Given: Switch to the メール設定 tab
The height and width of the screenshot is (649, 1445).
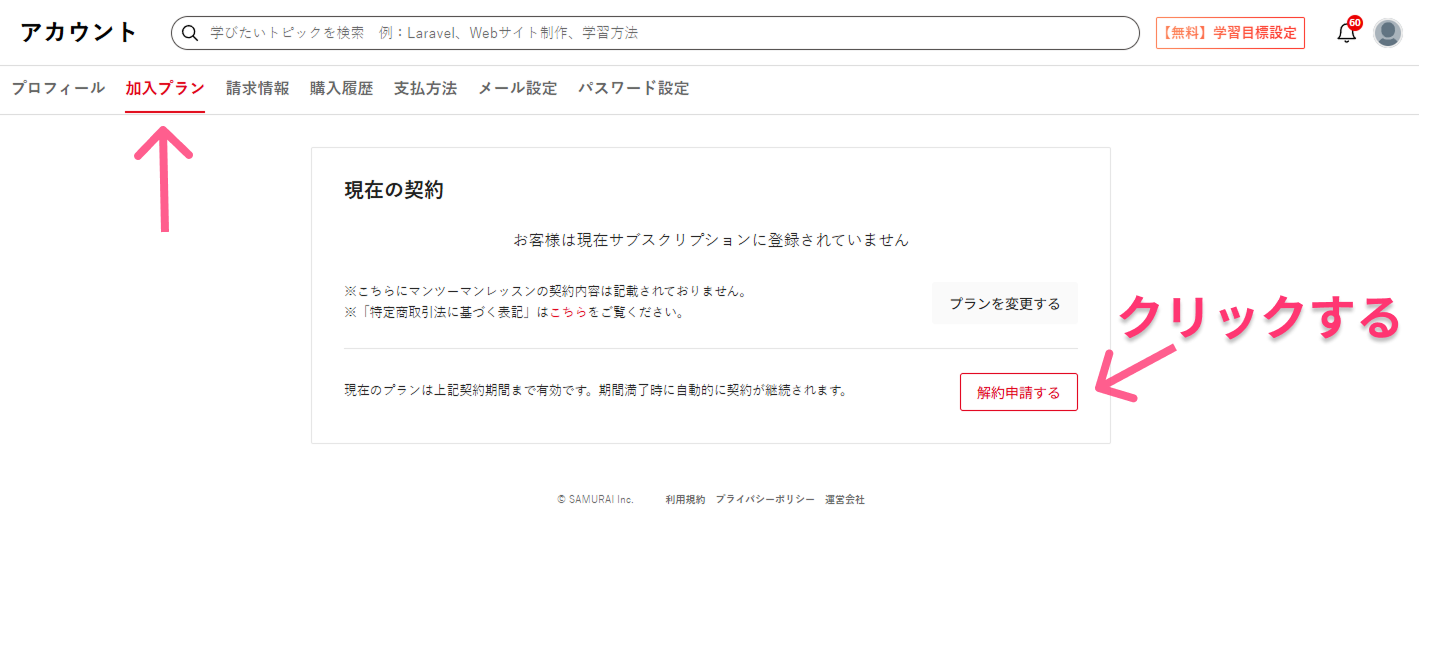Looking at the screenshot, I should point(517,88).
